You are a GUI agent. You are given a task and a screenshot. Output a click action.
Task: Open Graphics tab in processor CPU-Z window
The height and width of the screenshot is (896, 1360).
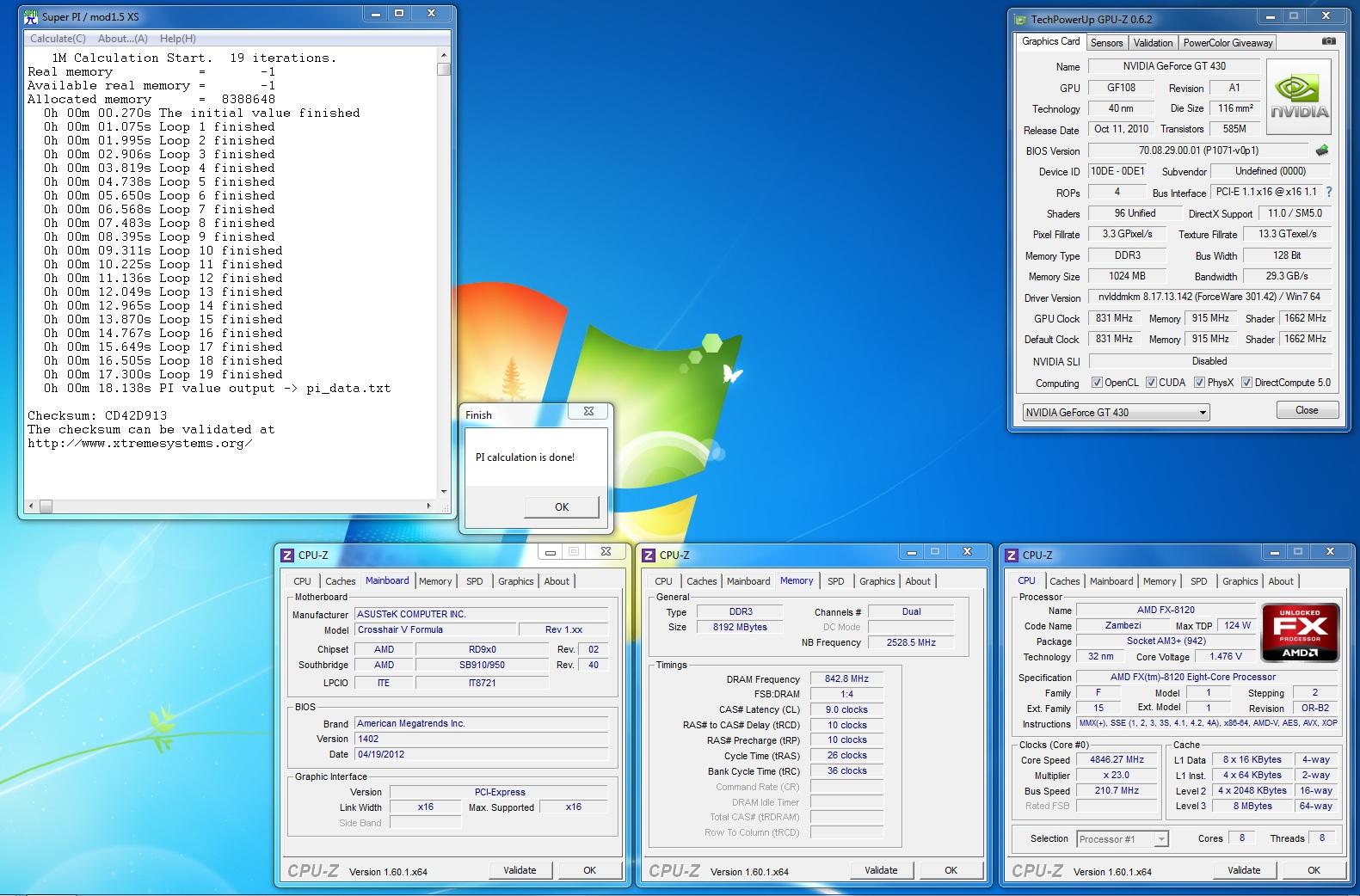tap(1240, 581)
